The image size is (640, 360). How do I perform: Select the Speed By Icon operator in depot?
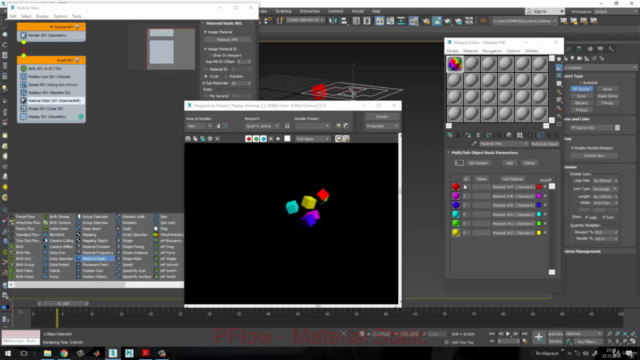(131, 271)
